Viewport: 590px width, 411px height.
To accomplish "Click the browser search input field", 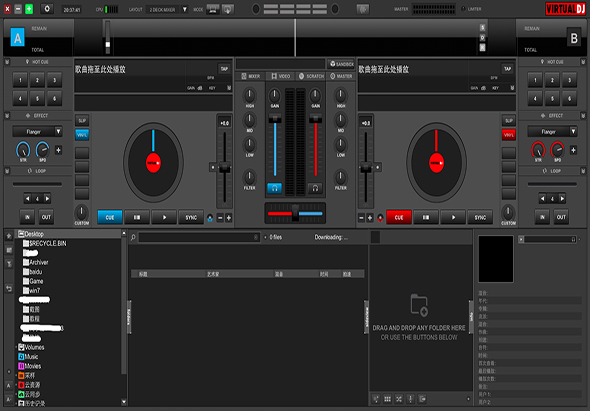I will [199, 237].
